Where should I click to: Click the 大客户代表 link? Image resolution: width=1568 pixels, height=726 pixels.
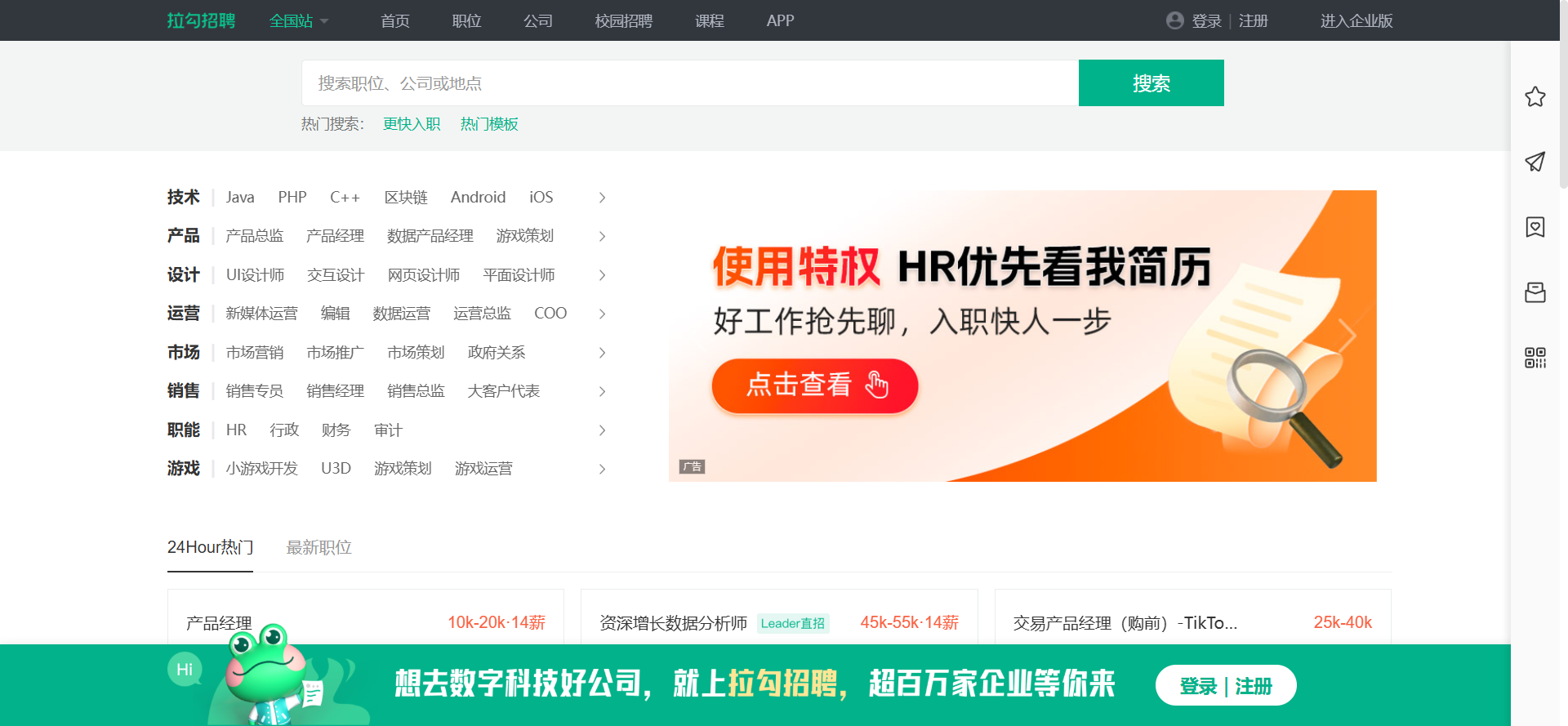click(x=504, y=391)
